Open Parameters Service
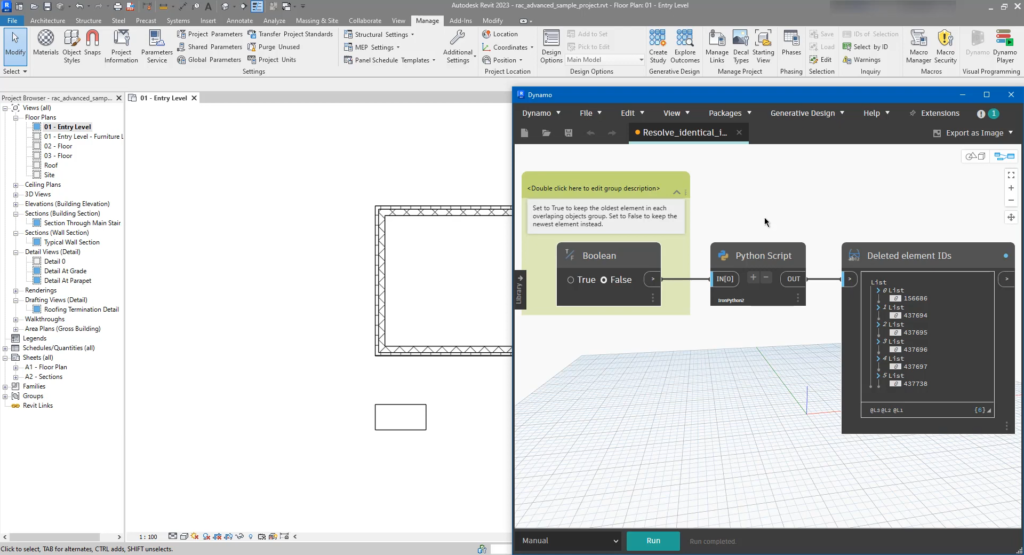This screenshot has height=555, width=1024. point(157,46)
